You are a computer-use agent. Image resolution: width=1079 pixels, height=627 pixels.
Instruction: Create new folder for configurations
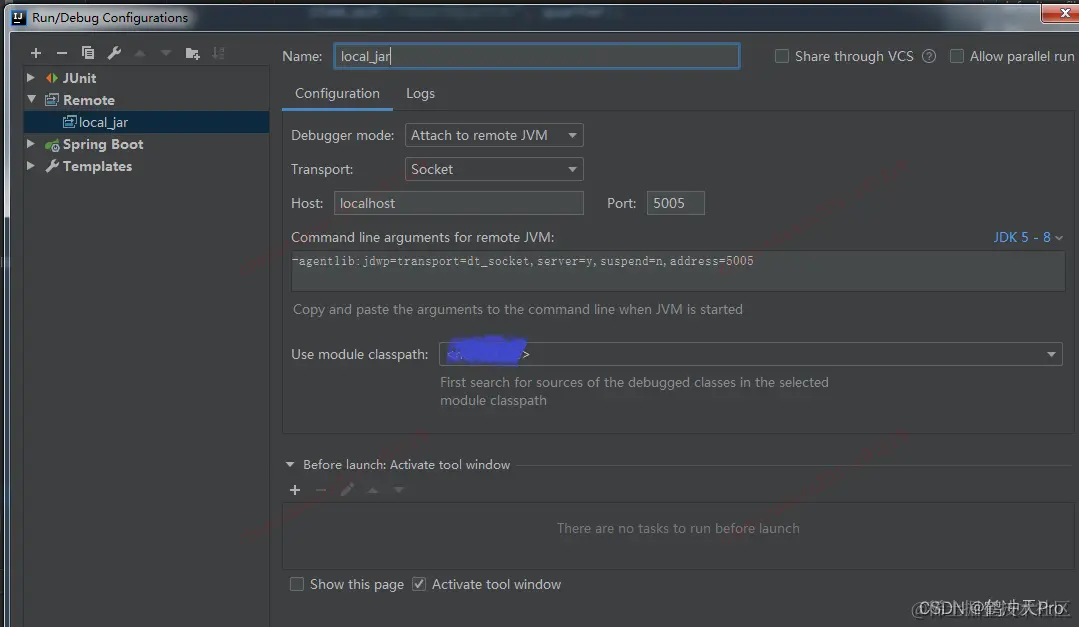[x=192, y=53]
